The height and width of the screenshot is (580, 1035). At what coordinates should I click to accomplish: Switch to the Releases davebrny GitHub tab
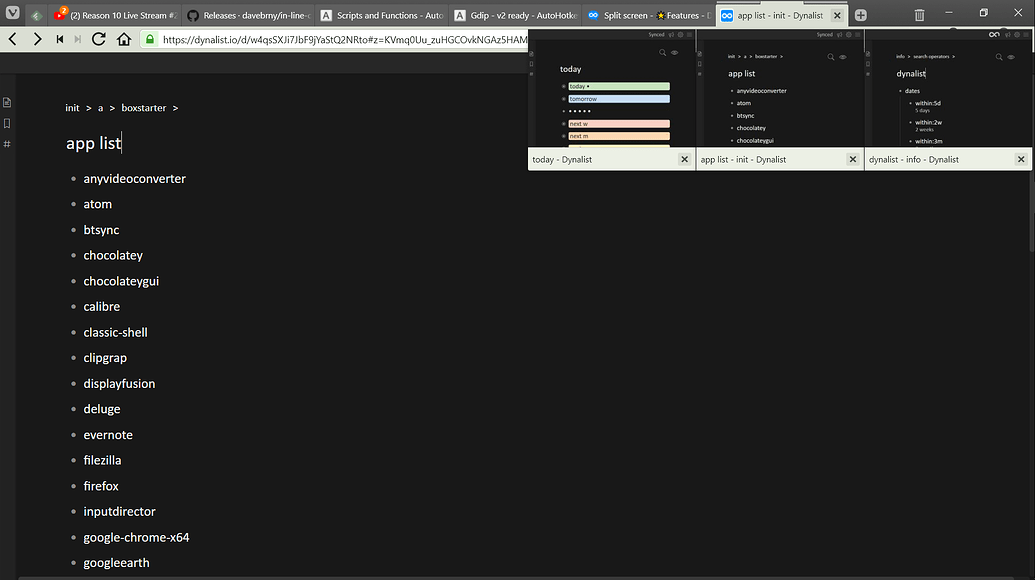point(249,15)
